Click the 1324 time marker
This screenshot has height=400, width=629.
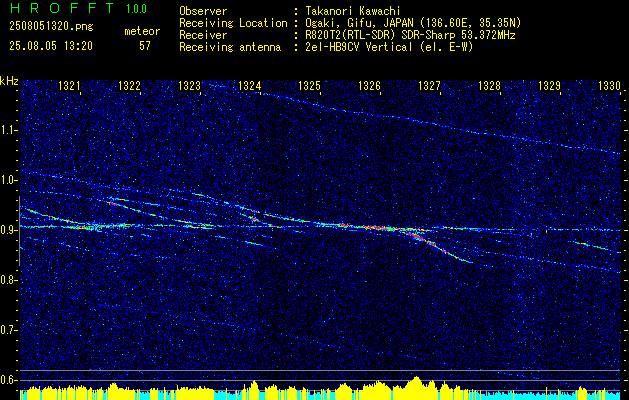250,86
